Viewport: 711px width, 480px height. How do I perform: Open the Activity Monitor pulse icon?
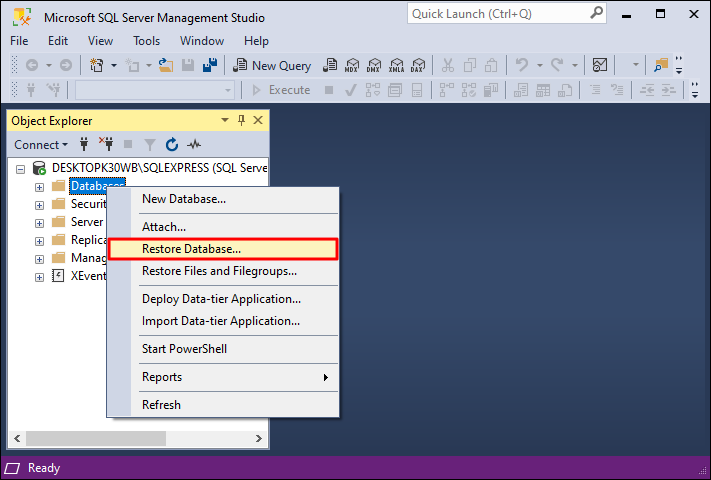click(194, 145)
